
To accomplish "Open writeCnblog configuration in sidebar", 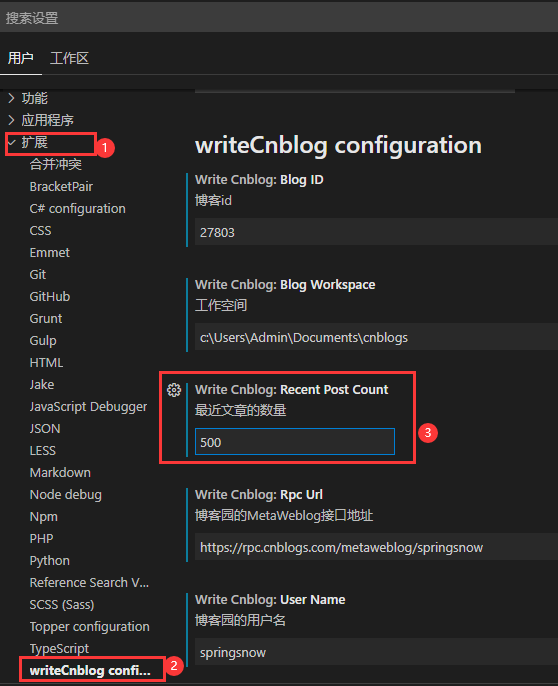I will (90, 670).
